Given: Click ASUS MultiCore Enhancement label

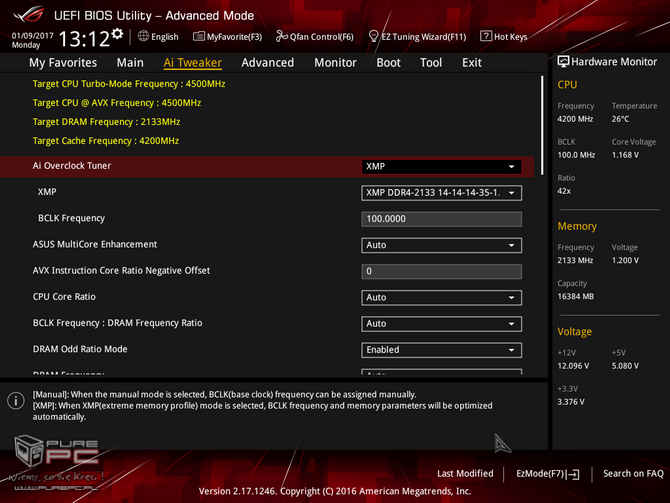Looking at the screenshot, I should coord(95,244).
